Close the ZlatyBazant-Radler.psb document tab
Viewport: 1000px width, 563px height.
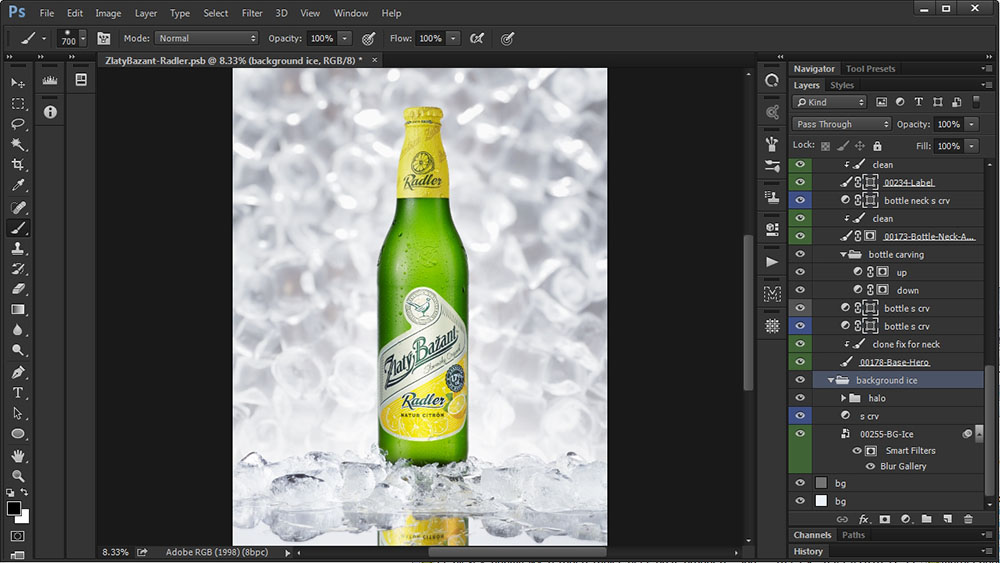coord(374,60)
